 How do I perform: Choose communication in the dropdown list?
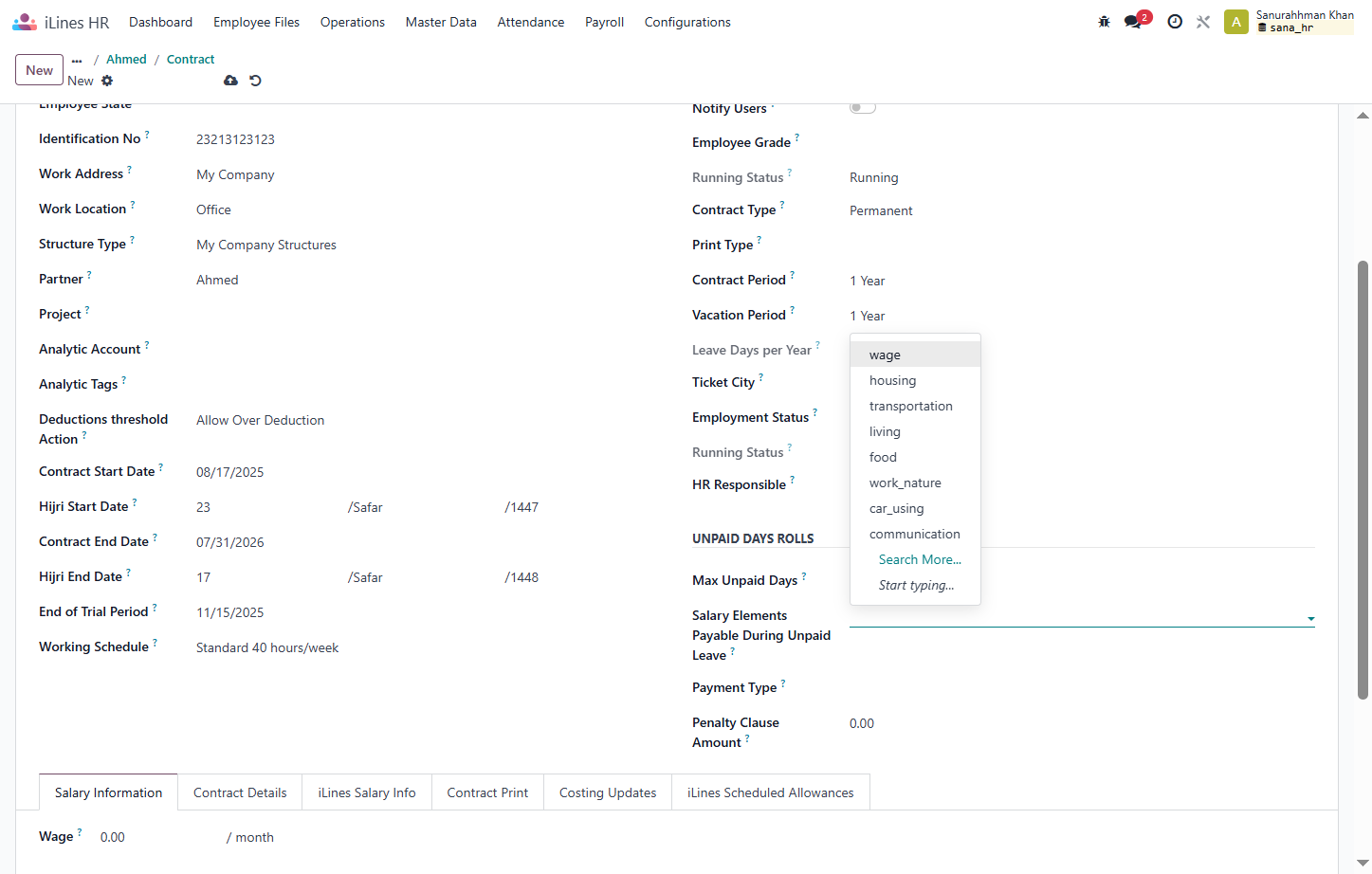915,534
